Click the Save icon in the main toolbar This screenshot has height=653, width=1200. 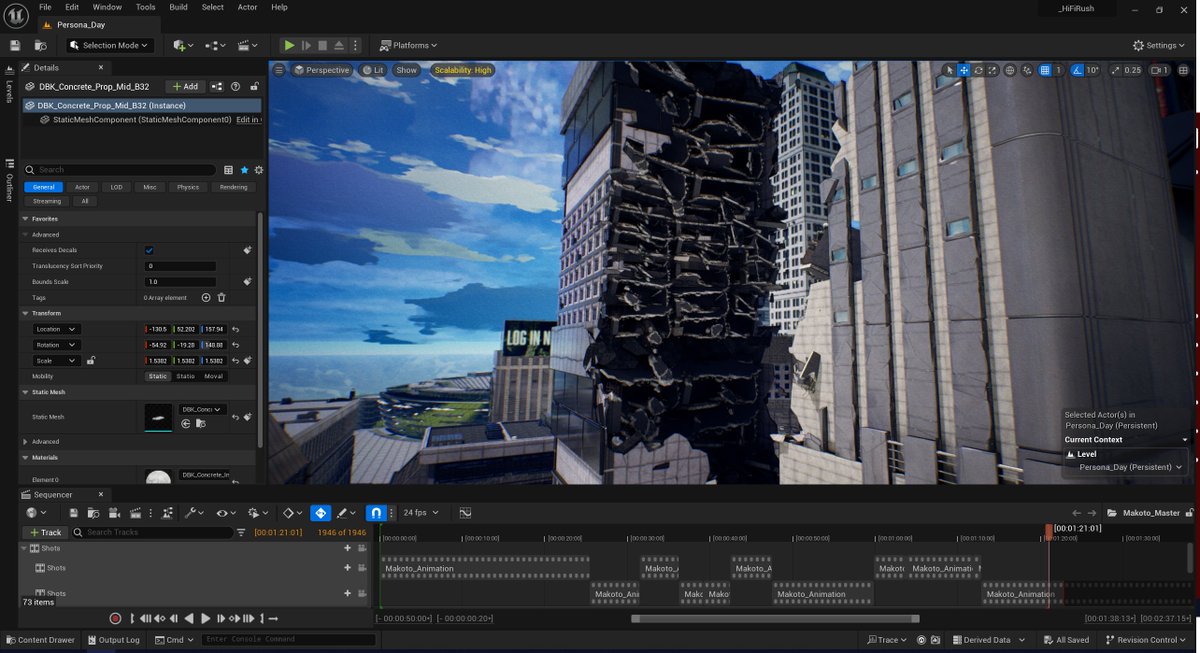(x=15, y=45)
